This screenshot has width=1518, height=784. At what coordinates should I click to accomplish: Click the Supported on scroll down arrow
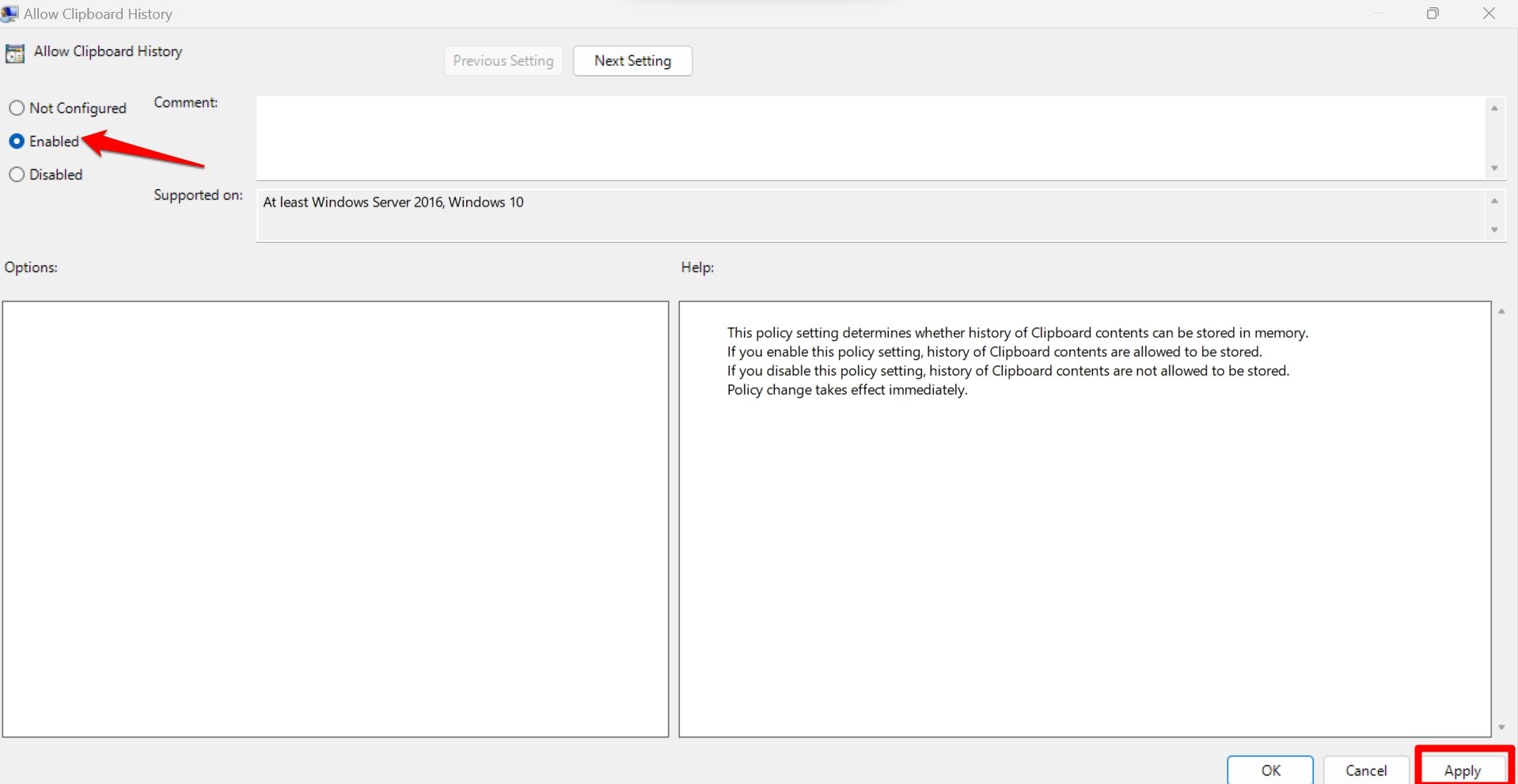(x=1494, y=230)
